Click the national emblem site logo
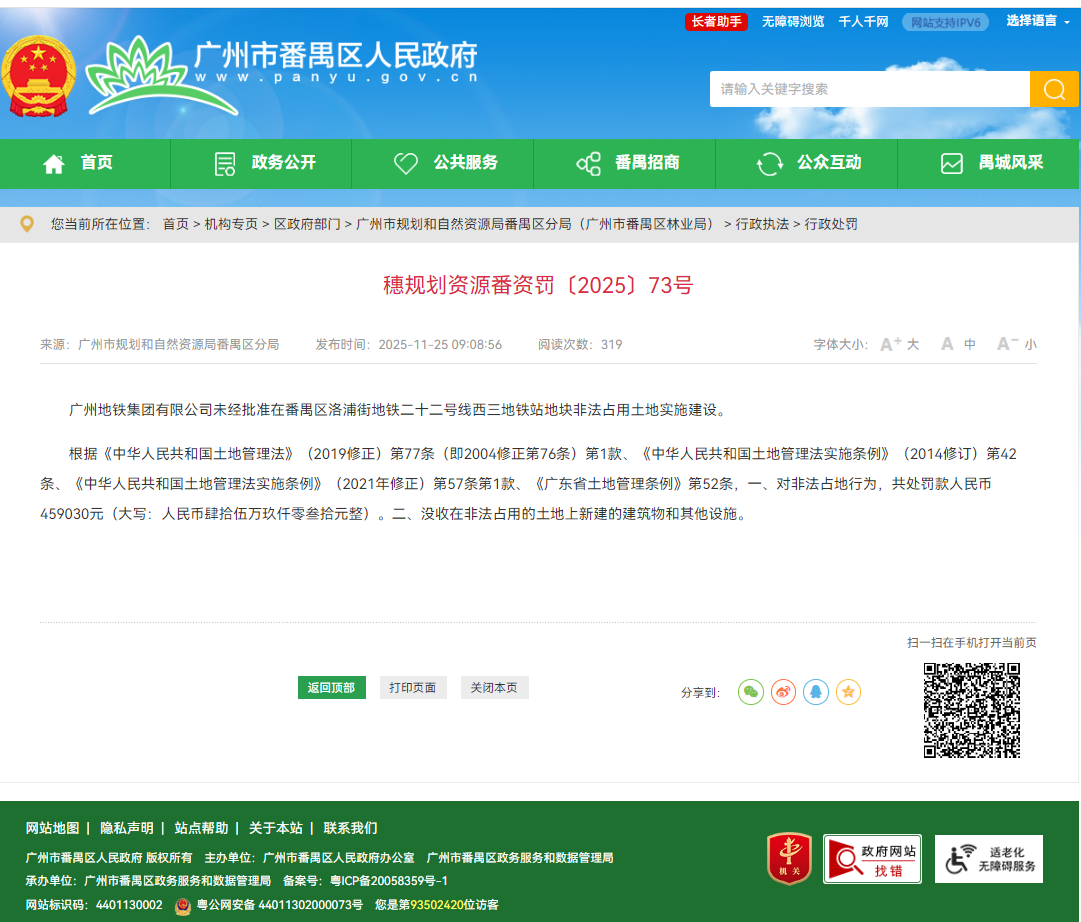 pos(40,71)
